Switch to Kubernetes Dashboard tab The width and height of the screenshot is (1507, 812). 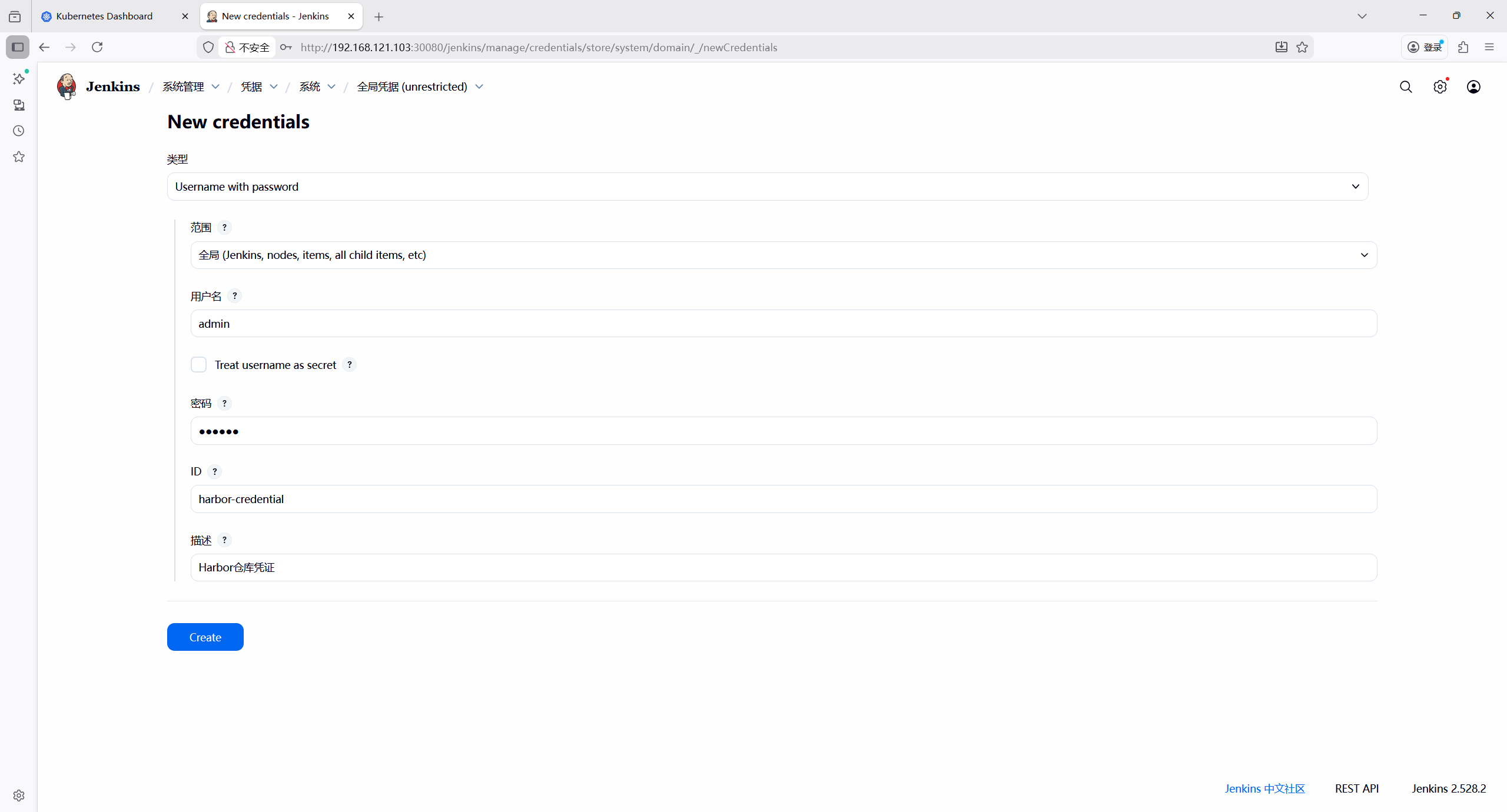coord(105,16)
